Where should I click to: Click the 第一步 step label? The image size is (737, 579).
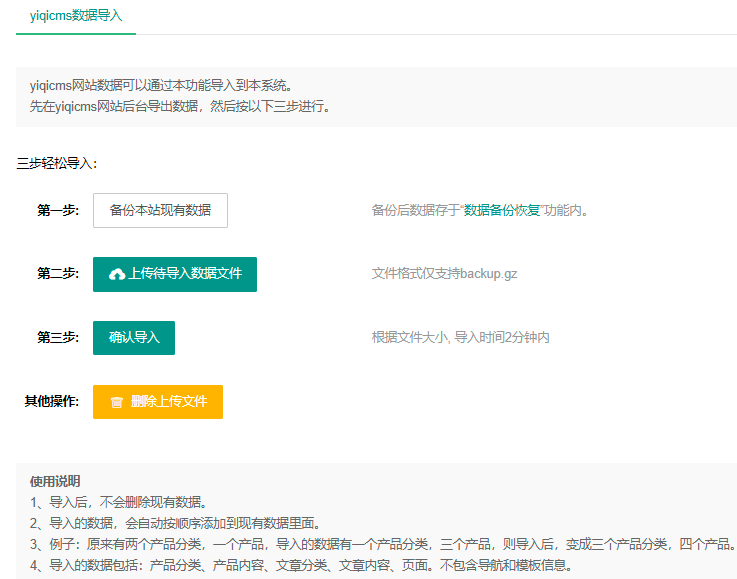coord(58,211)
